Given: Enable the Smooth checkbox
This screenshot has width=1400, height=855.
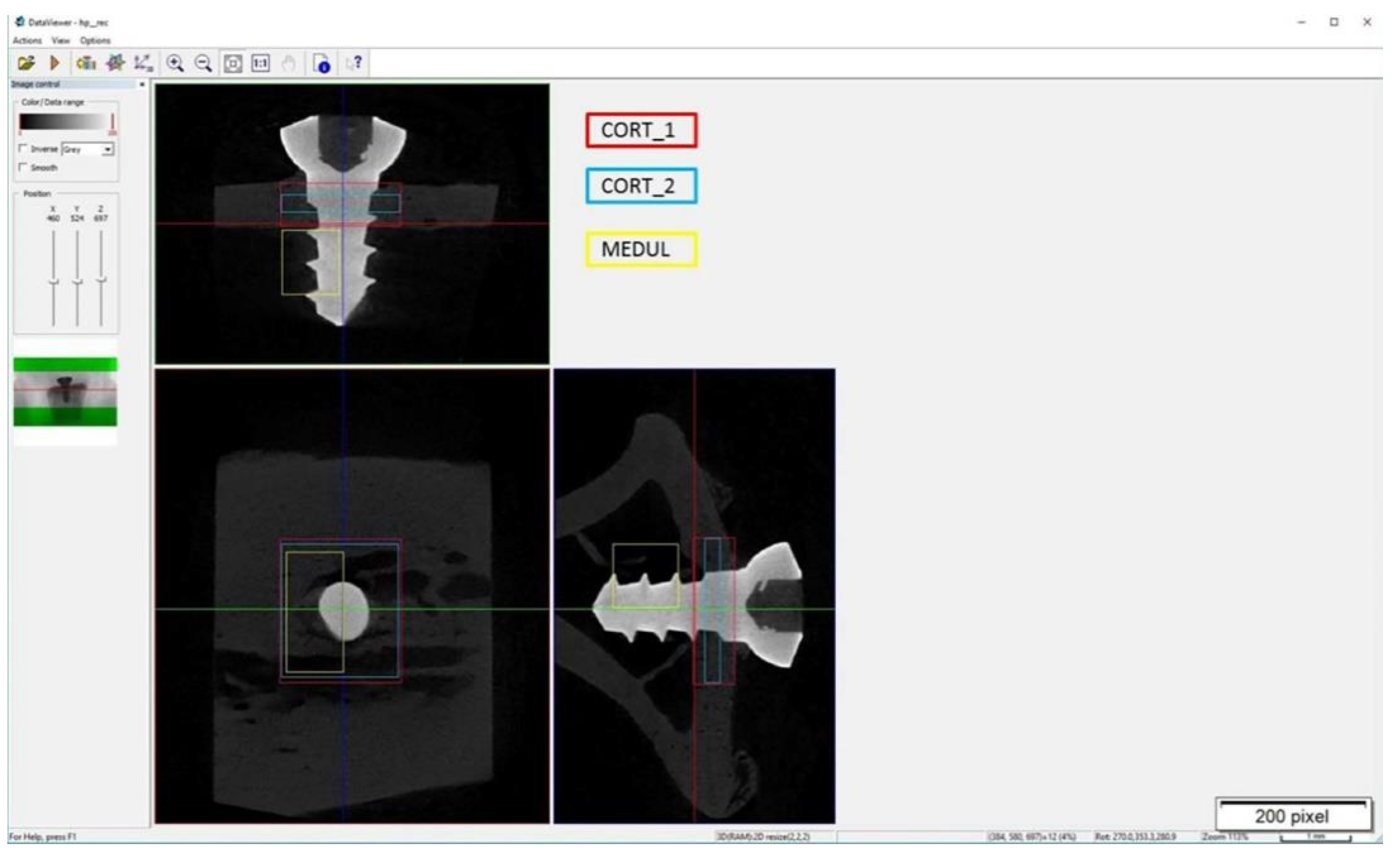Looking at the screenshot, I should pos(23,167).
